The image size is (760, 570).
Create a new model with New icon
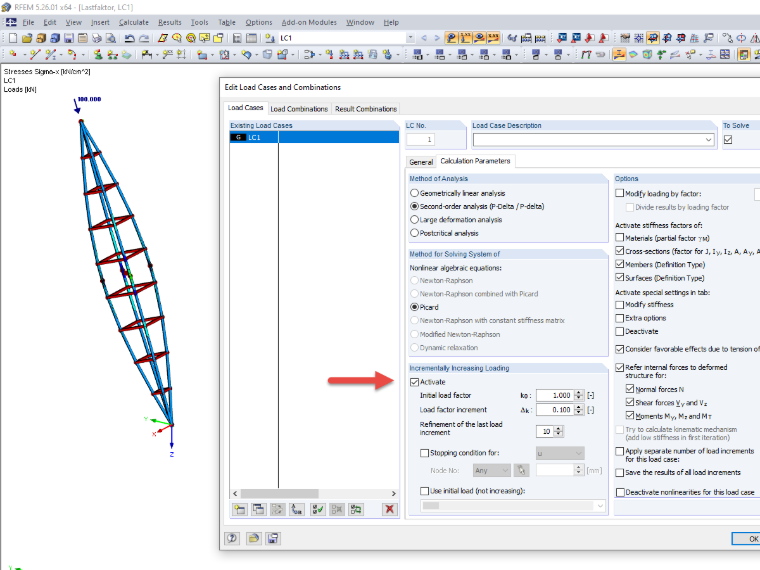coord(13,38)
